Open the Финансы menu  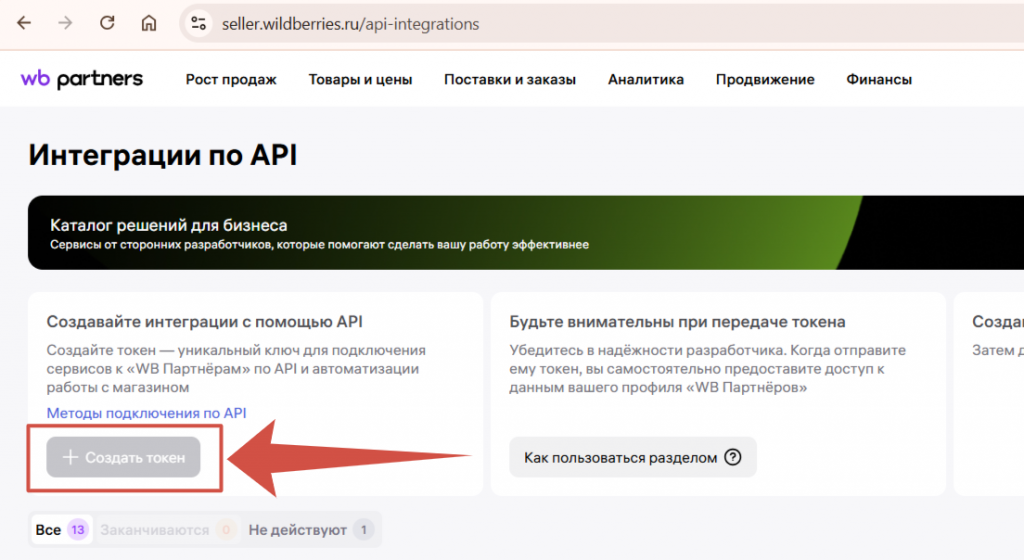click(879, 80)
